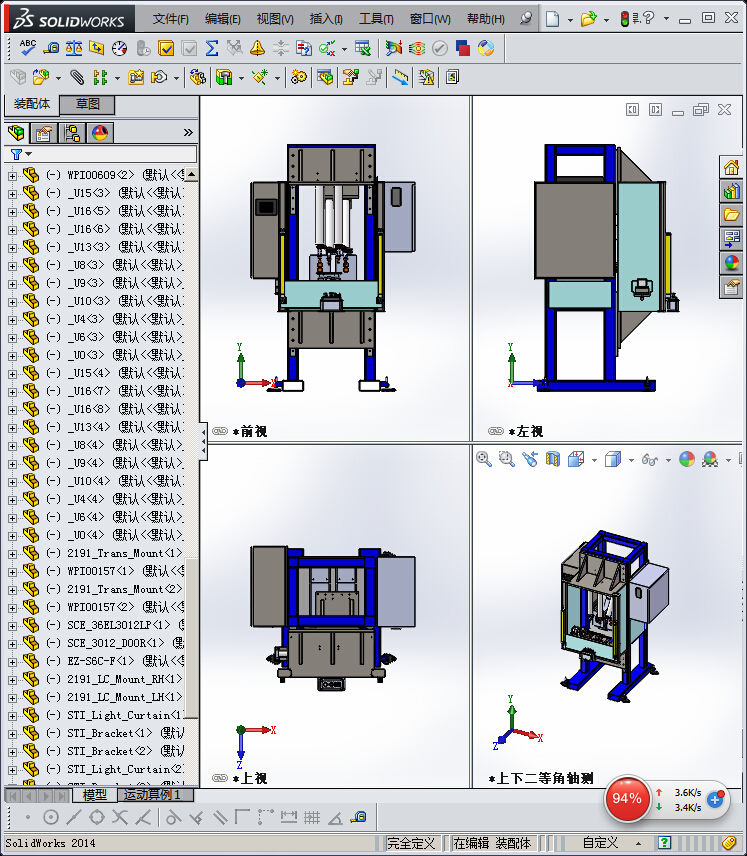The width and height of the screenshot is (747, 856).
Task: Open Section Properties tool
Action: coord(97,48)
